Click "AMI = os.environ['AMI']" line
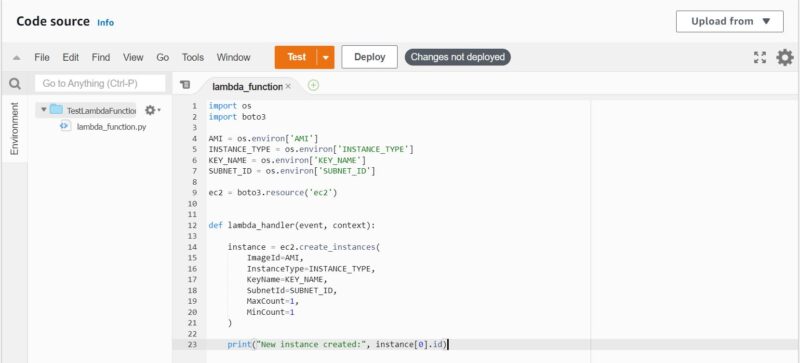Viewport: 800px width, 363px height. click(x=264, y=138)
